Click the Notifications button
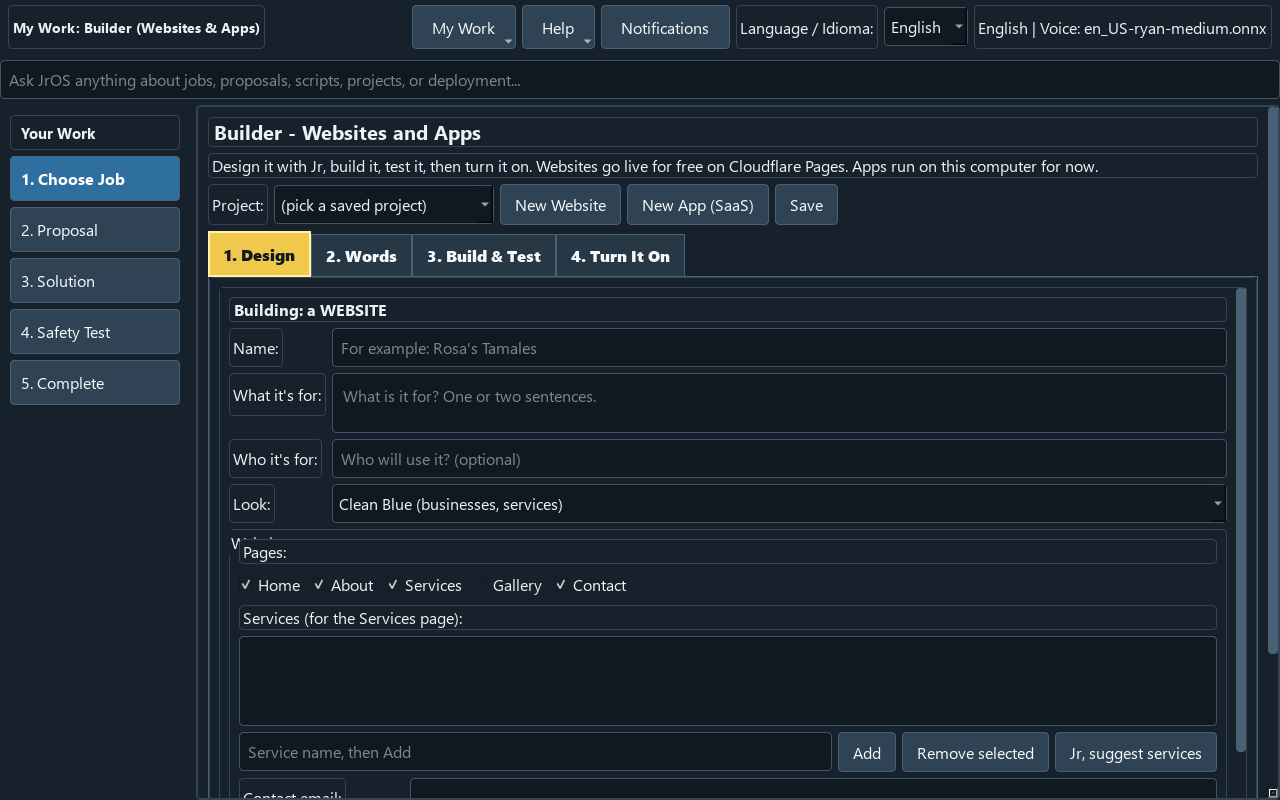This screenshot has height=800, width=1280. click(665, 28)
